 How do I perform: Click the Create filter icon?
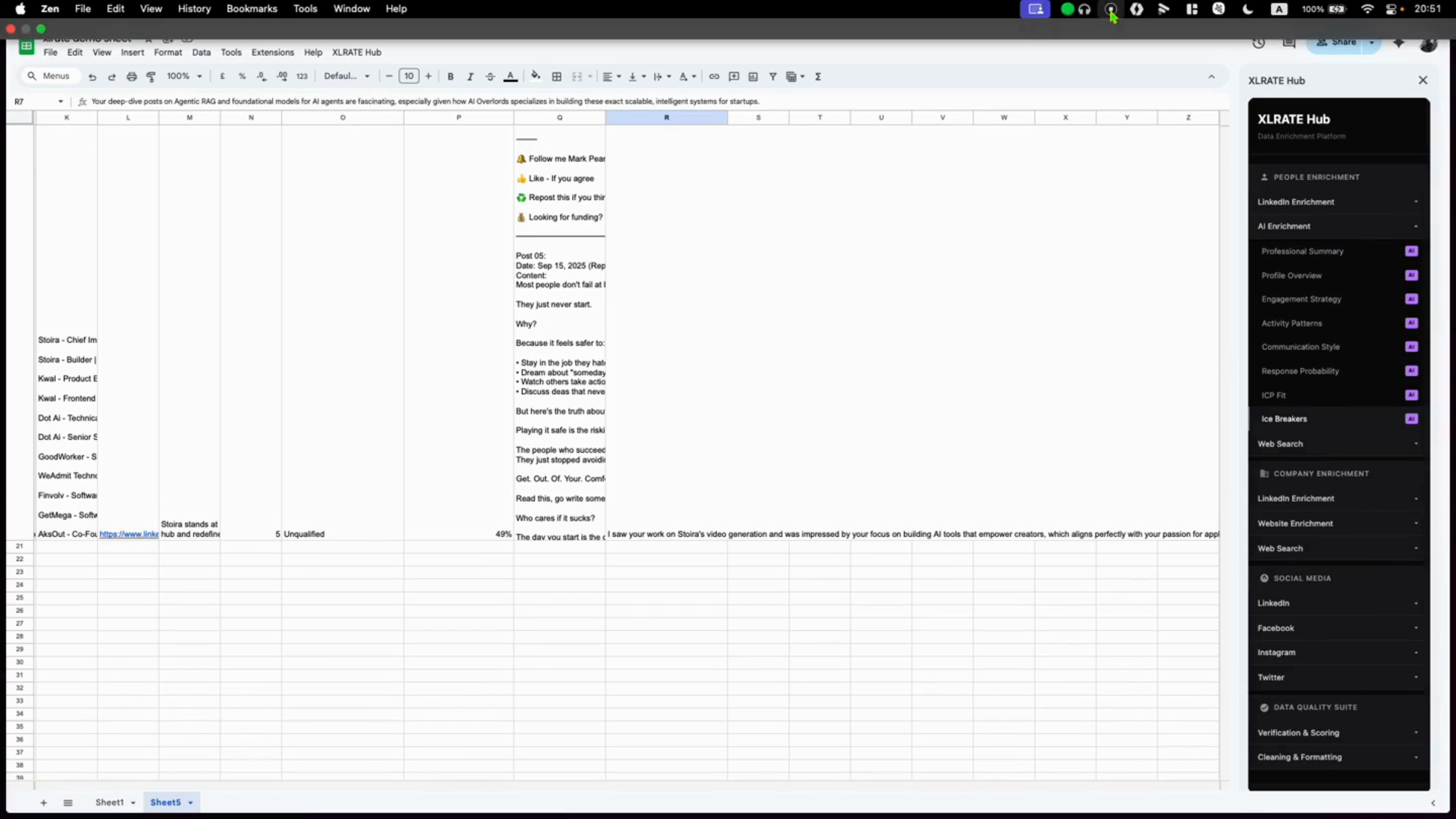773,76
